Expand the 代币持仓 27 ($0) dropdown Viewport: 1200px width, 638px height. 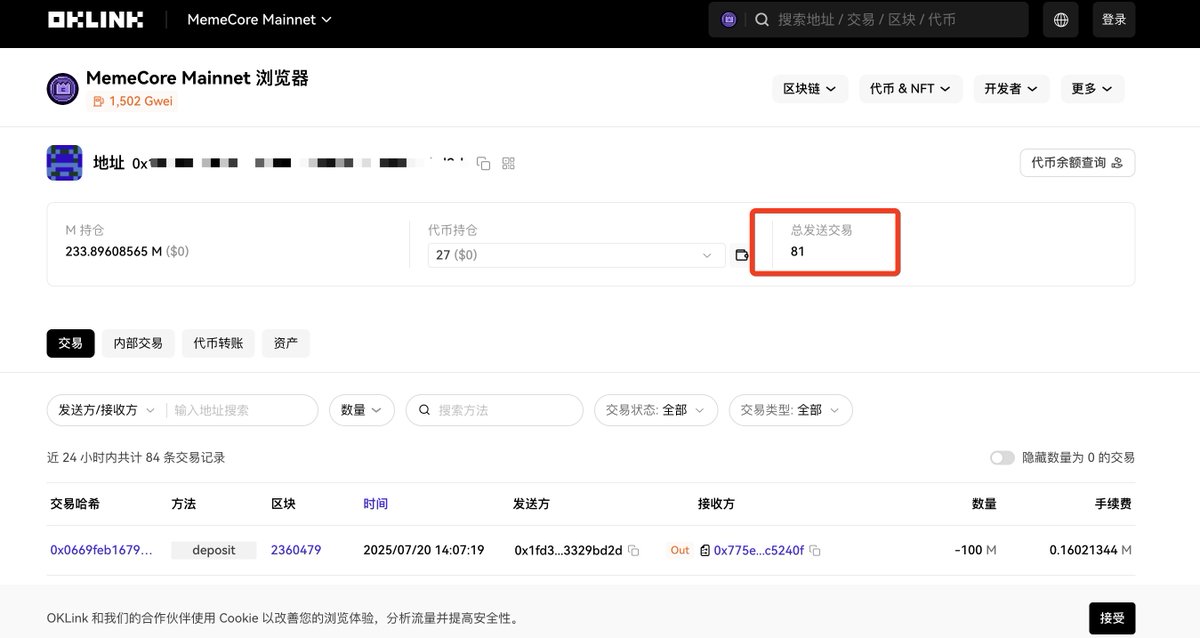point(577,255)
